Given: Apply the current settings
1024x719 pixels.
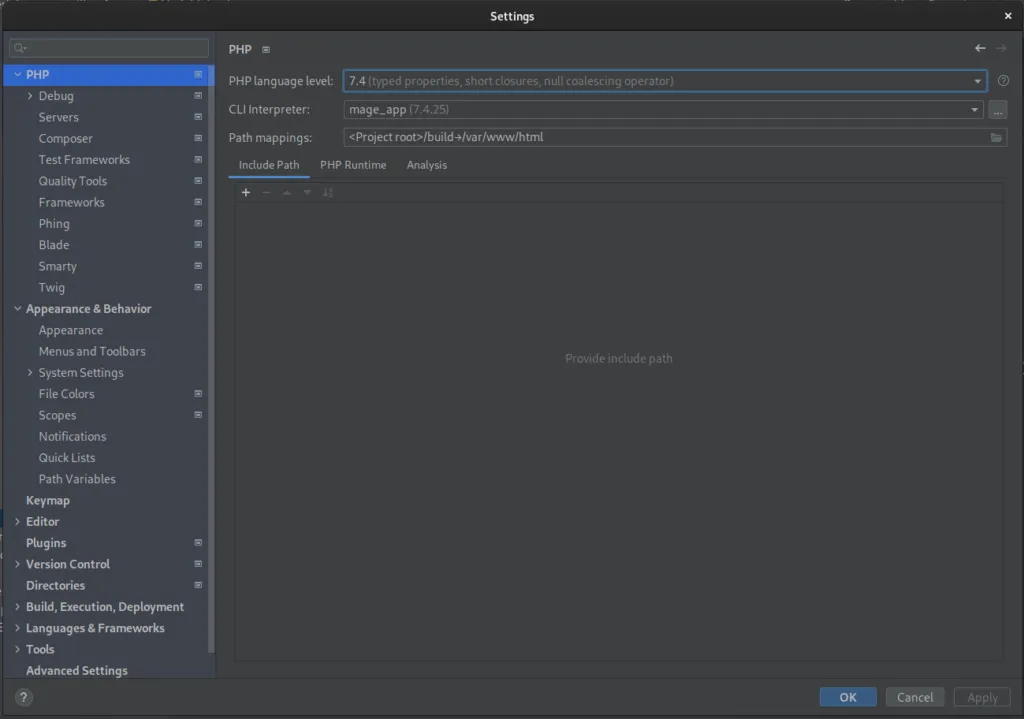Looking at the screenshot, I should [x=981, y=697].
